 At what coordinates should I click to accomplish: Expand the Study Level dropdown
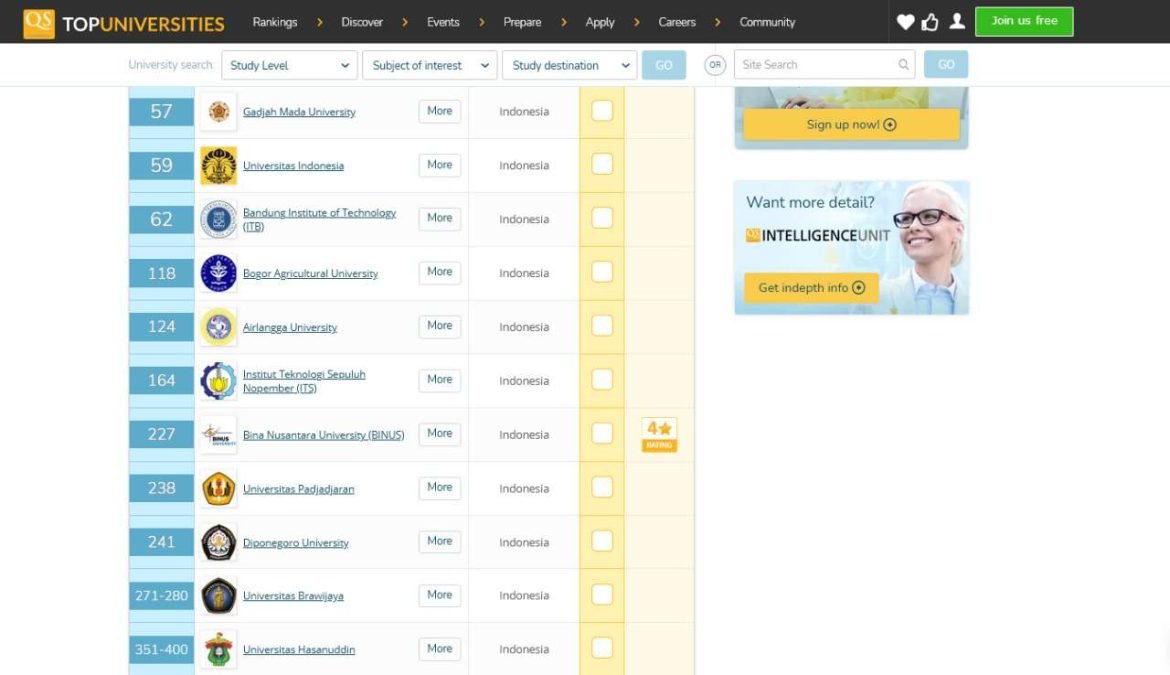coord(289,66)
